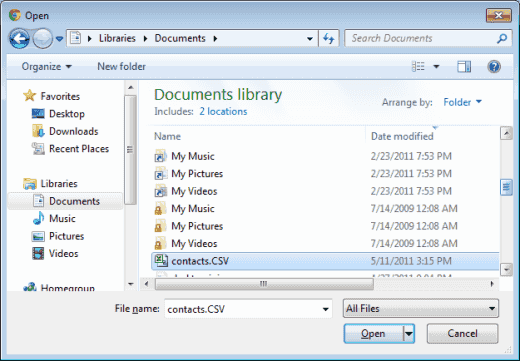The image size is (520, 361).
Task: Click the Recent Places icon
Action: [38, 148]
